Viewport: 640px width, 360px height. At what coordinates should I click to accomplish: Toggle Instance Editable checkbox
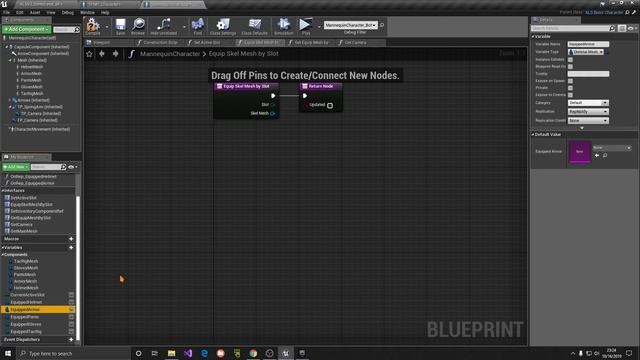point(570,60)
